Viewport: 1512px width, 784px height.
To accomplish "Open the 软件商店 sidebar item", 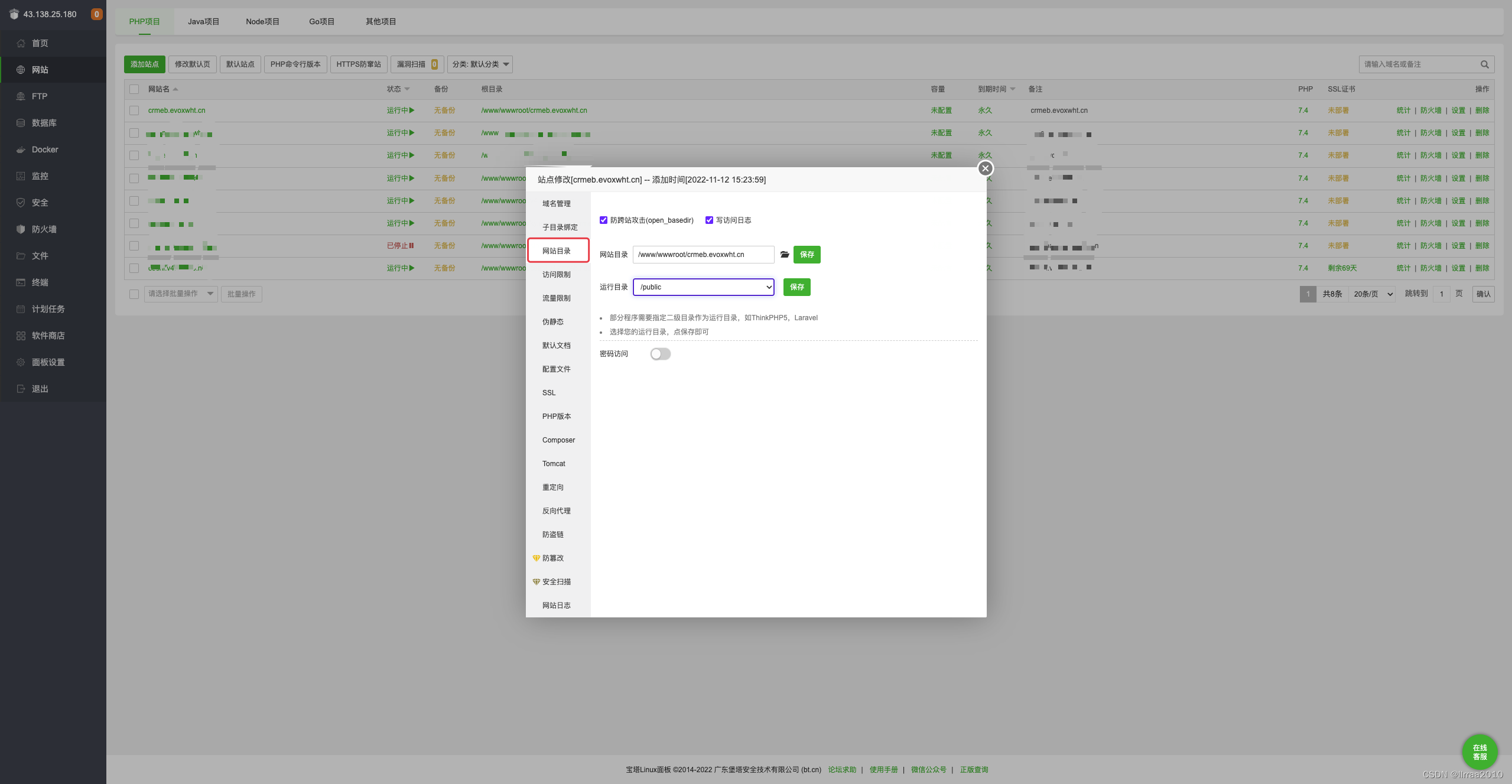I will (53, 336).
